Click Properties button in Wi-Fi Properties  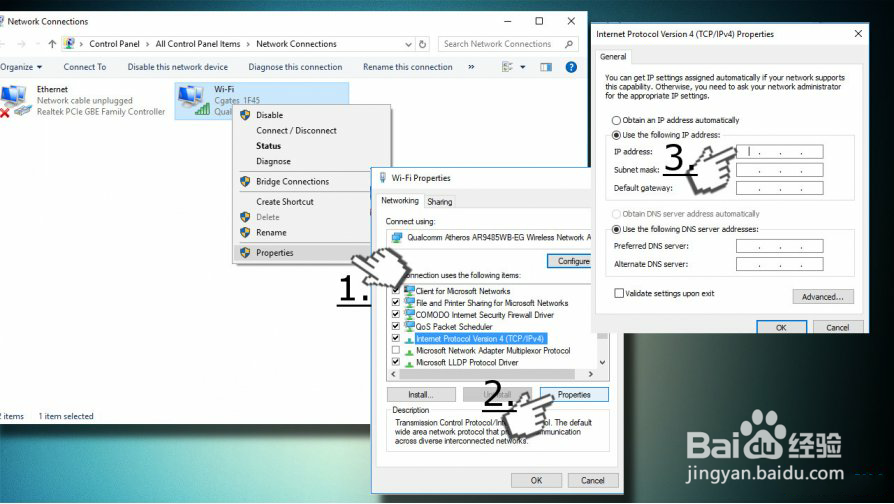point(574,395)
